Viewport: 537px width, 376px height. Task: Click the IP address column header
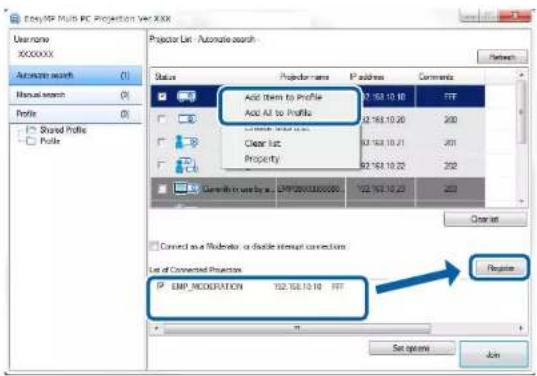click(x=367, y=77)
